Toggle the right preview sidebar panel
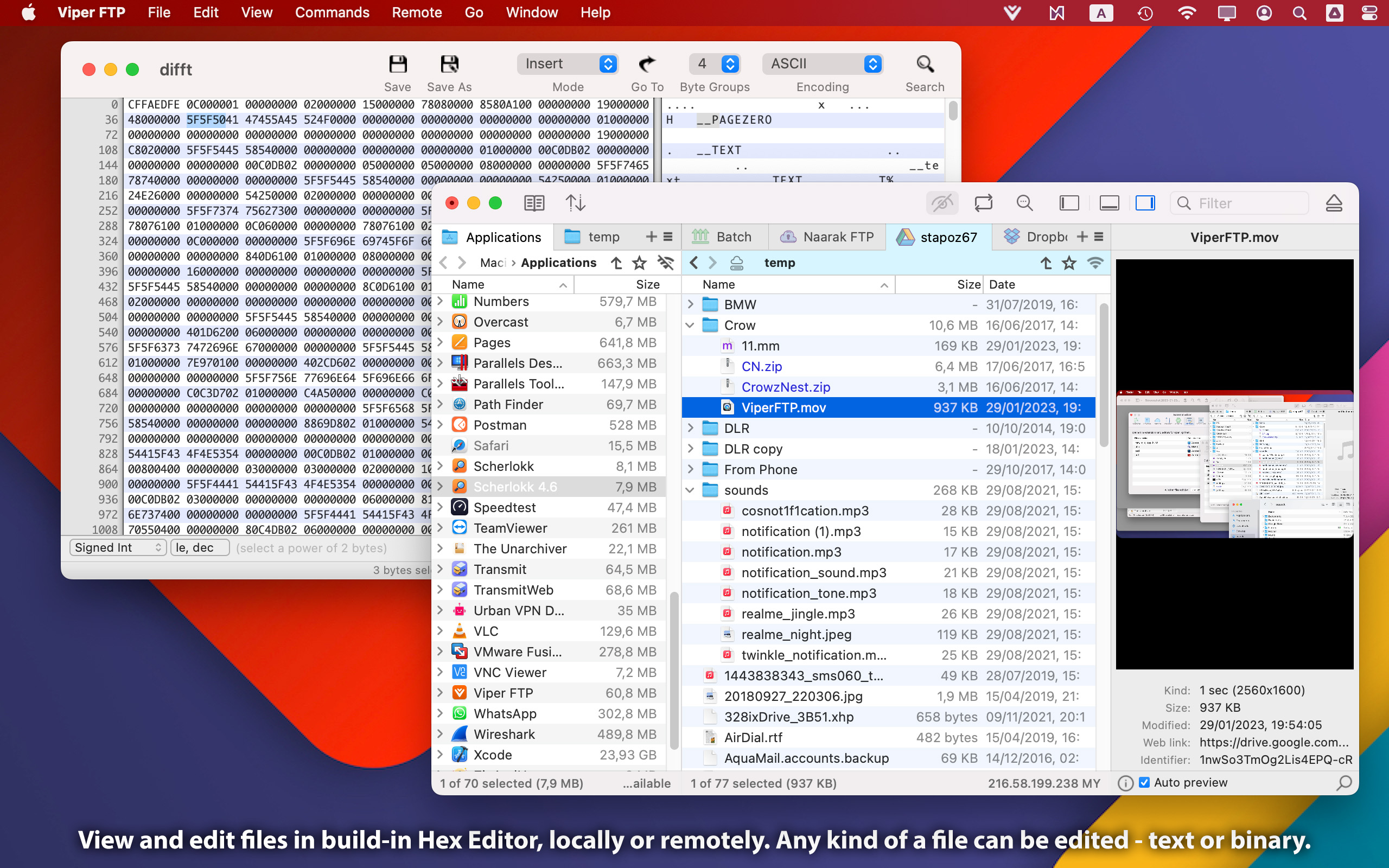Image resolution: width=1389 pixels, height=868 pixels. (x=1145, y=203)
